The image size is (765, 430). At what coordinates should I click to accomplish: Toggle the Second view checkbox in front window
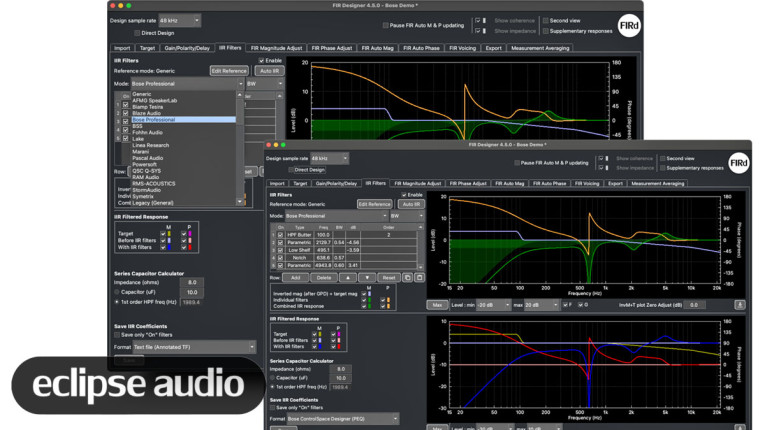[x=660, y=158]
